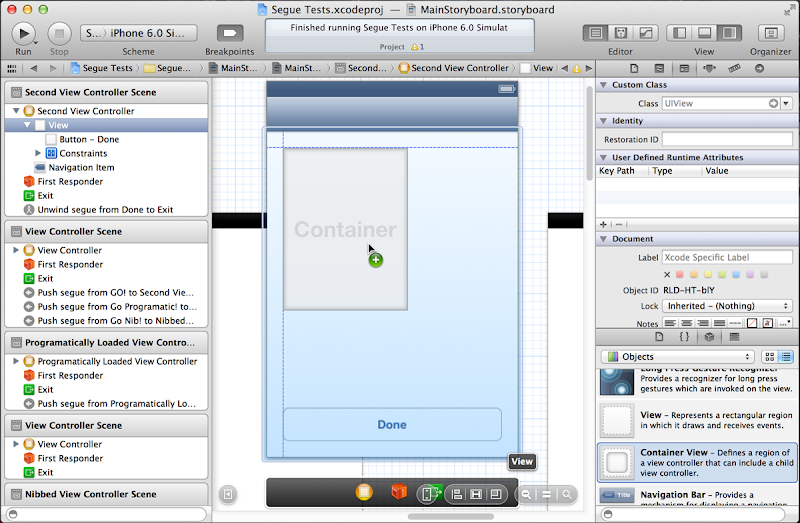Open the File Template library tab
This screenshot has width=800, height=523.
click(x=659, y=337)
